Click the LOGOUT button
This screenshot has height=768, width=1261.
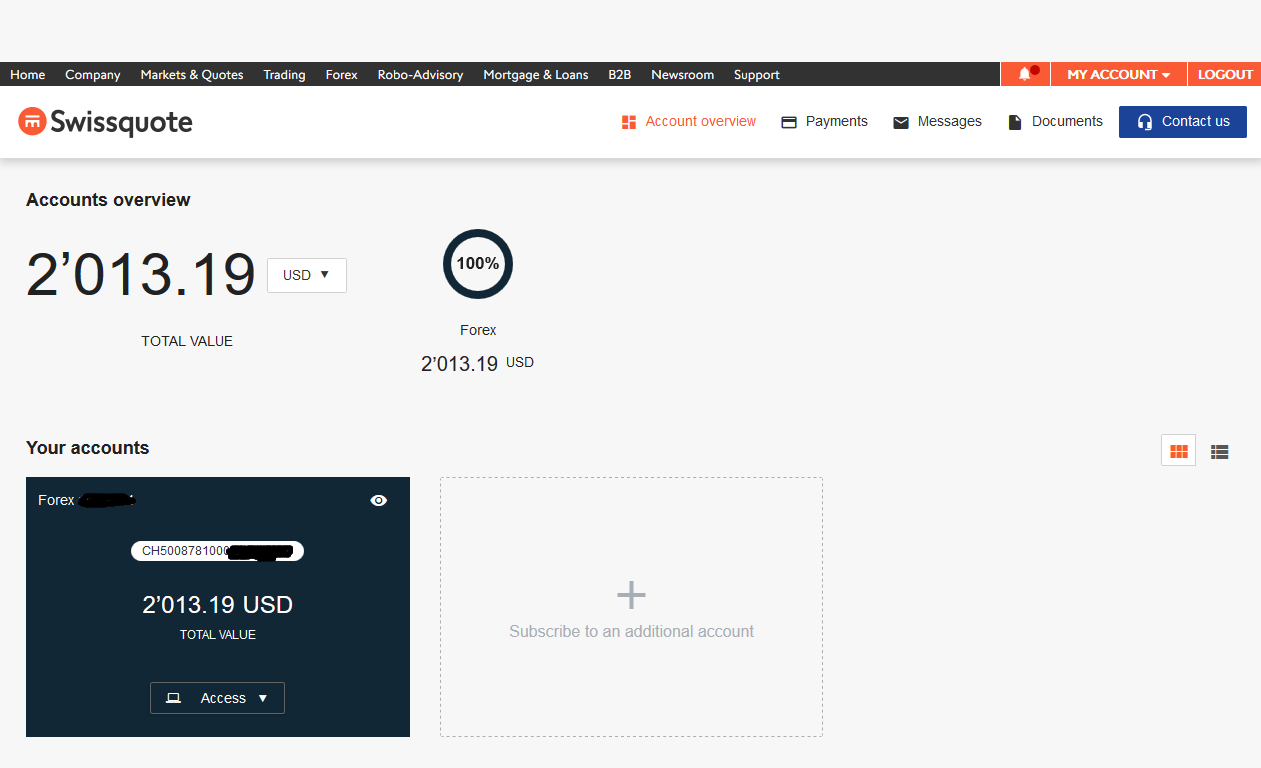[1225, 74]
